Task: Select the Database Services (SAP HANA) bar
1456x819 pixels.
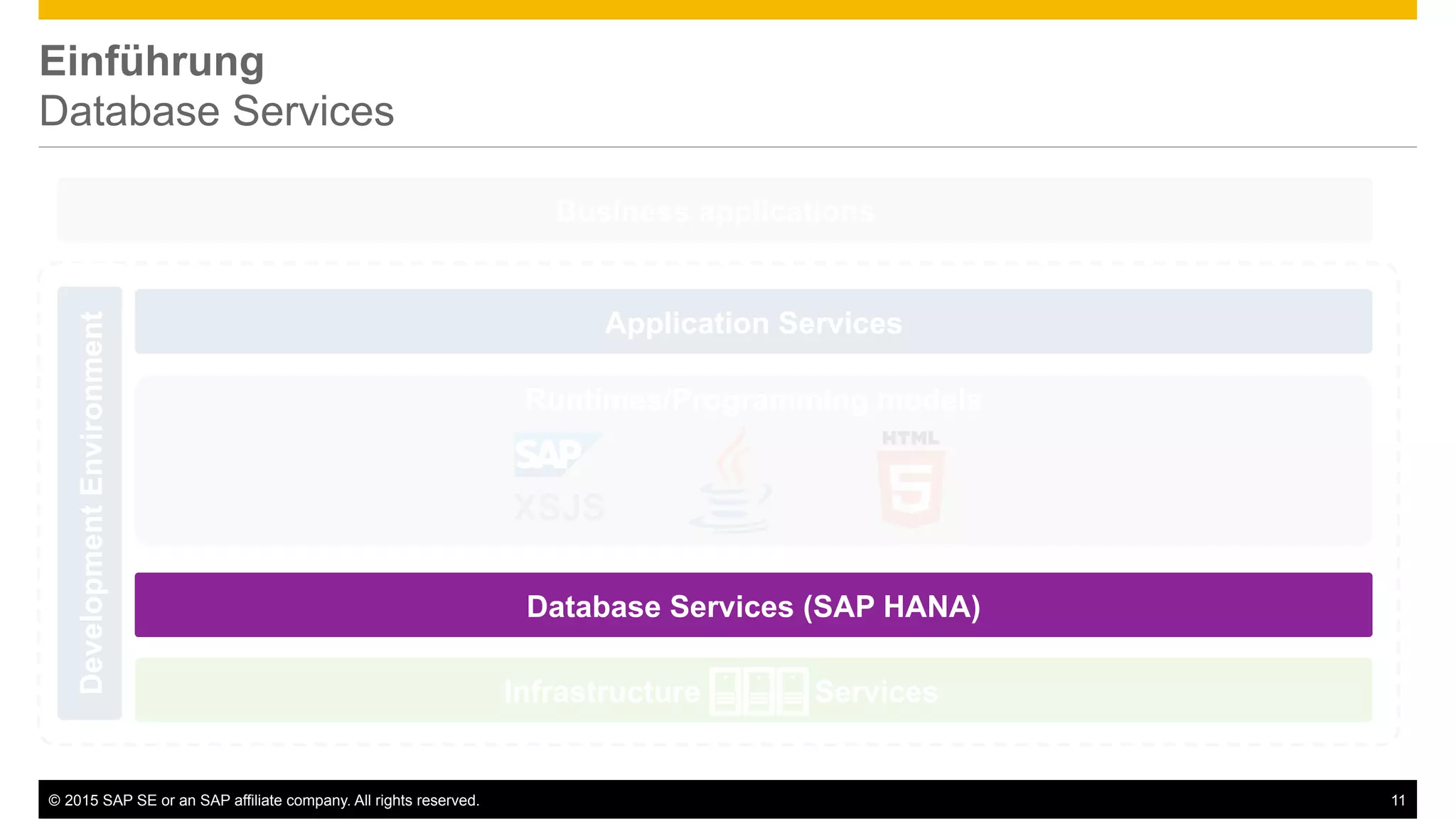Action: [x=754, y=605]
